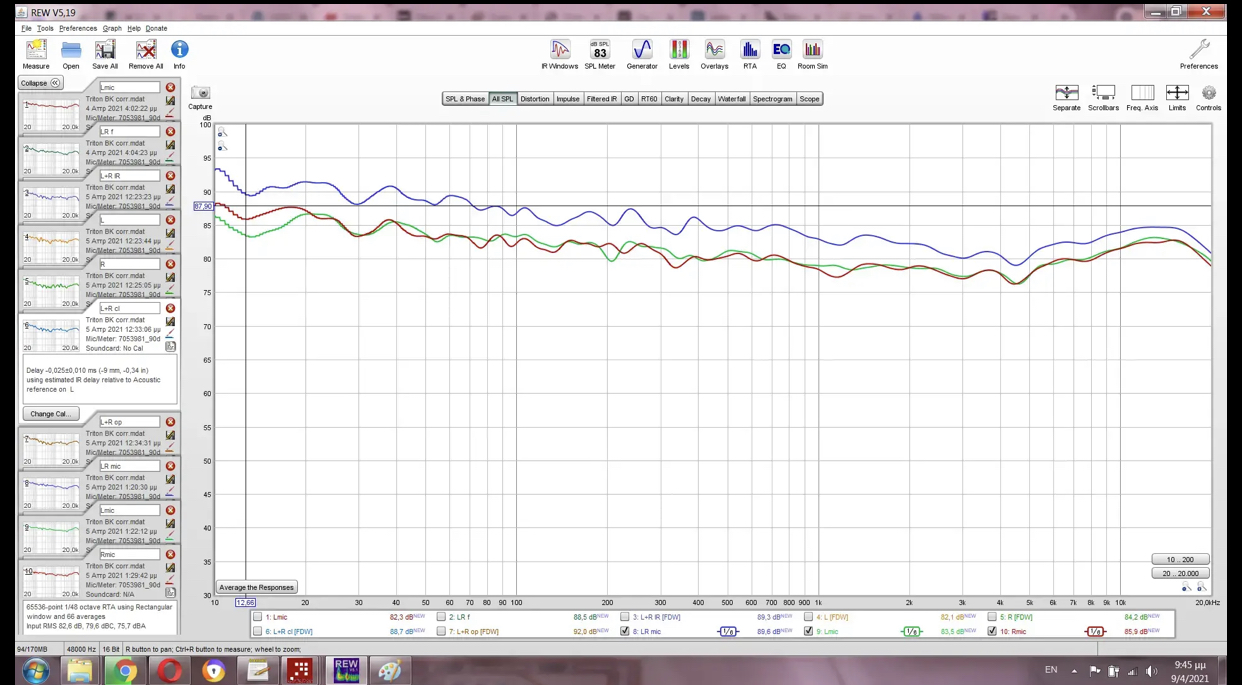Click the Capture camera icon
The image size is (1242, 685).
[200, 97]
